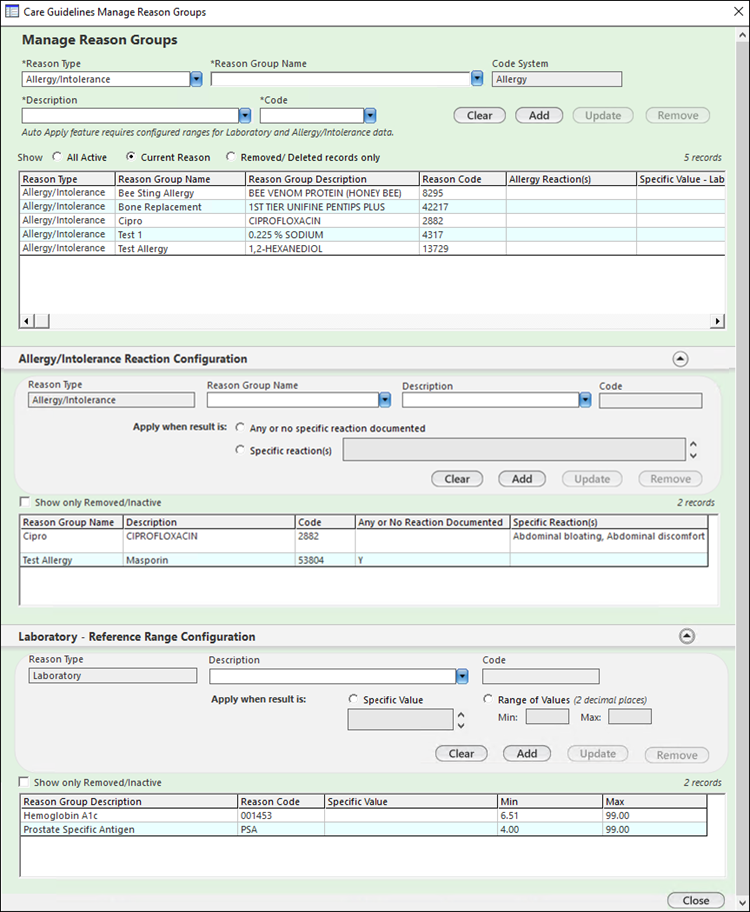This screenshot has height=912, width=750.
Task: Select the Bone Replacement row
Action: click(x=372, y=206)
